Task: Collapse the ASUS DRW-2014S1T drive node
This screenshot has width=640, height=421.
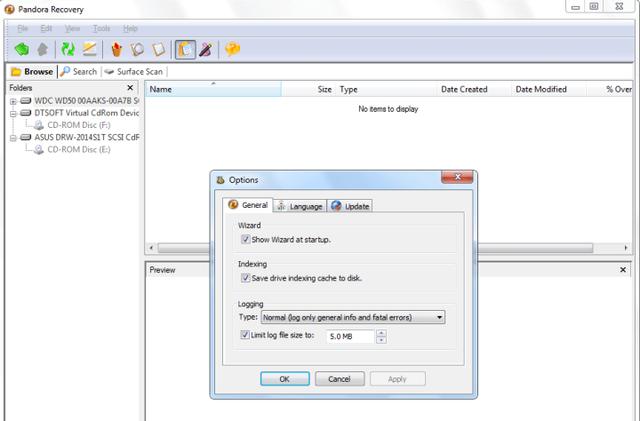Action: coord(13,138)
